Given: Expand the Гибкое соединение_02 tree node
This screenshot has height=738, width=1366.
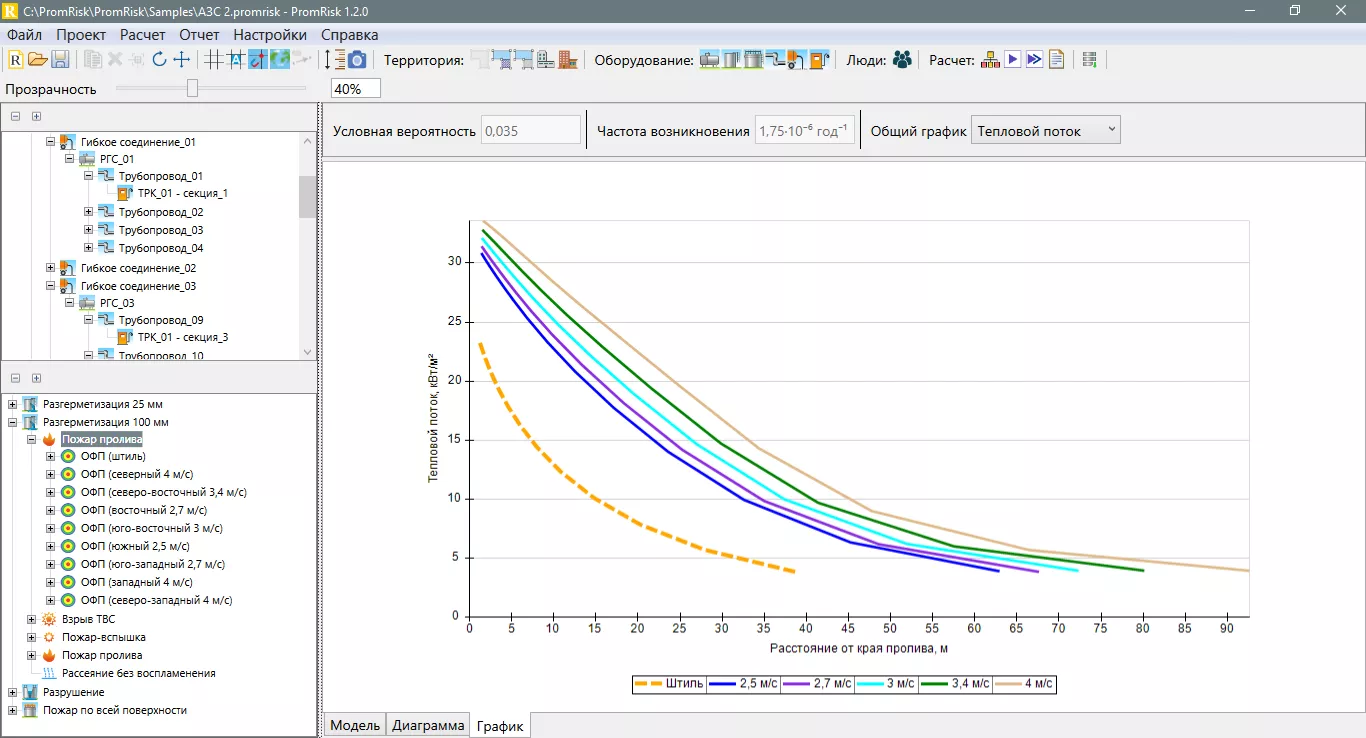Looking at the screenshot, I should [x=50, y=267].
